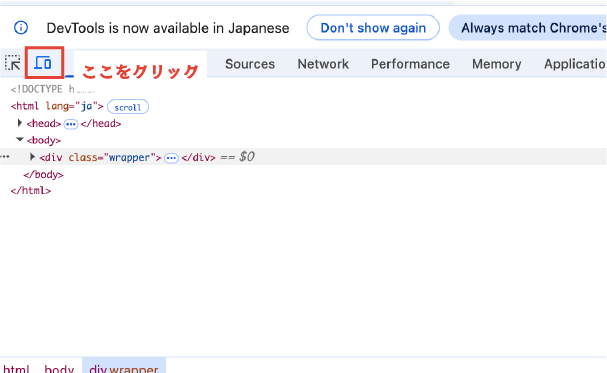The image size is (607, 373).
Task: Click the ellipsis badge inside div wrapper
Action: tap(171, 158)
